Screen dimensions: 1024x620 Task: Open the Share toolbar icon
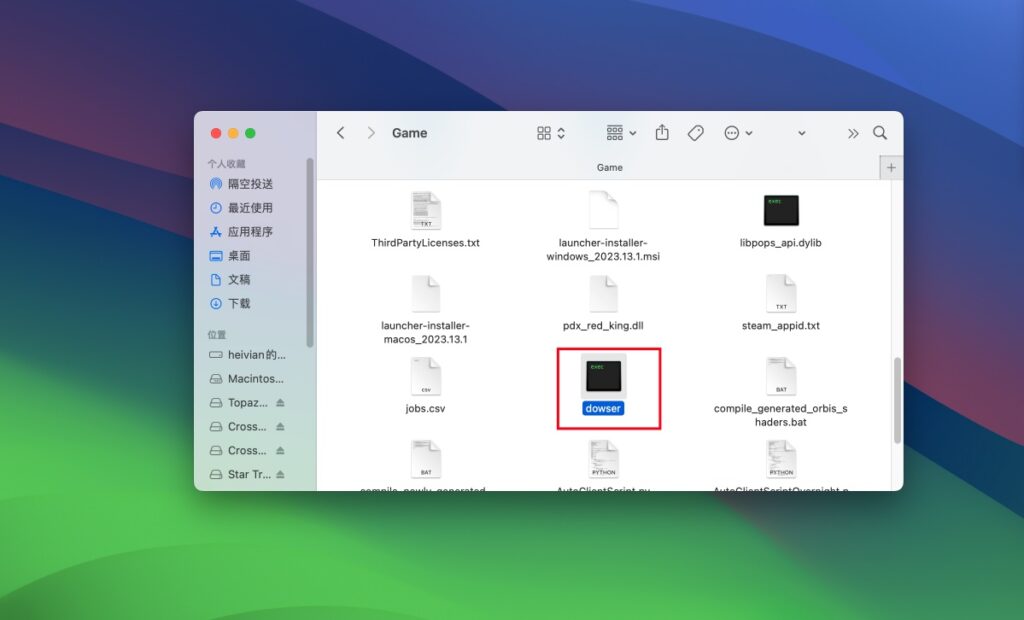click(x=662, y=133)
